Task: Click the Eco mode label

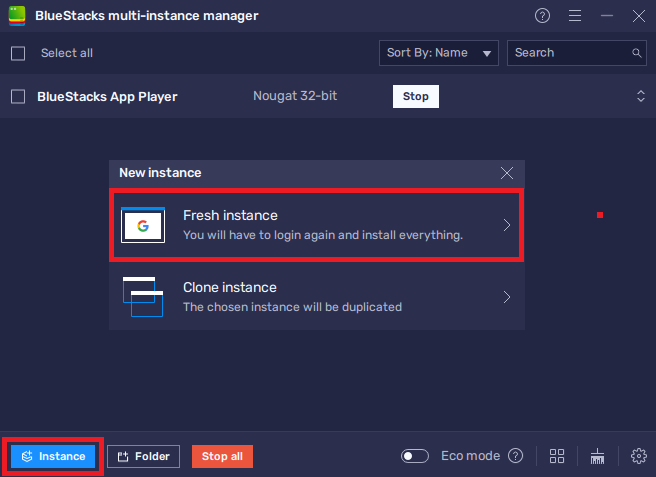Action: [471, 456]
